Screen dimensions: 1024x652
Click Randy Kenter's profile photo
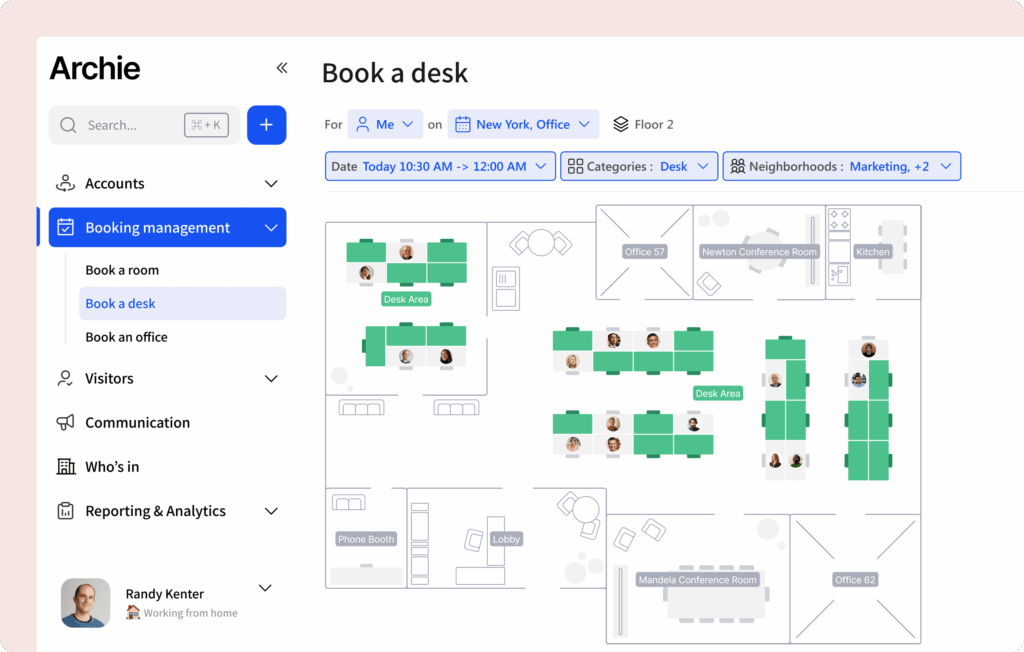(86, 603)
